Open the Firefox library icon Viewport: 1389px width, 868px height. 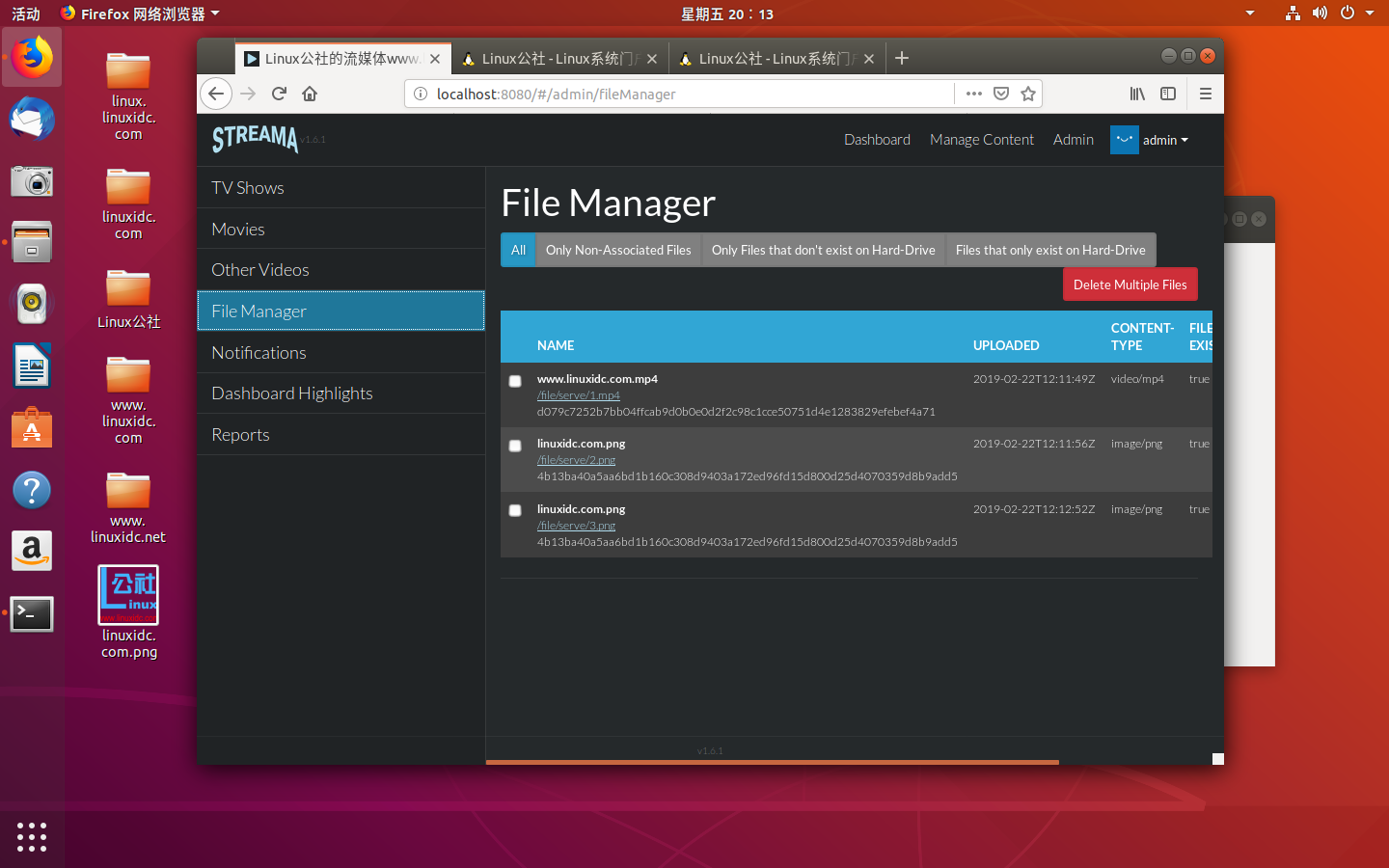click(1137, 94)
